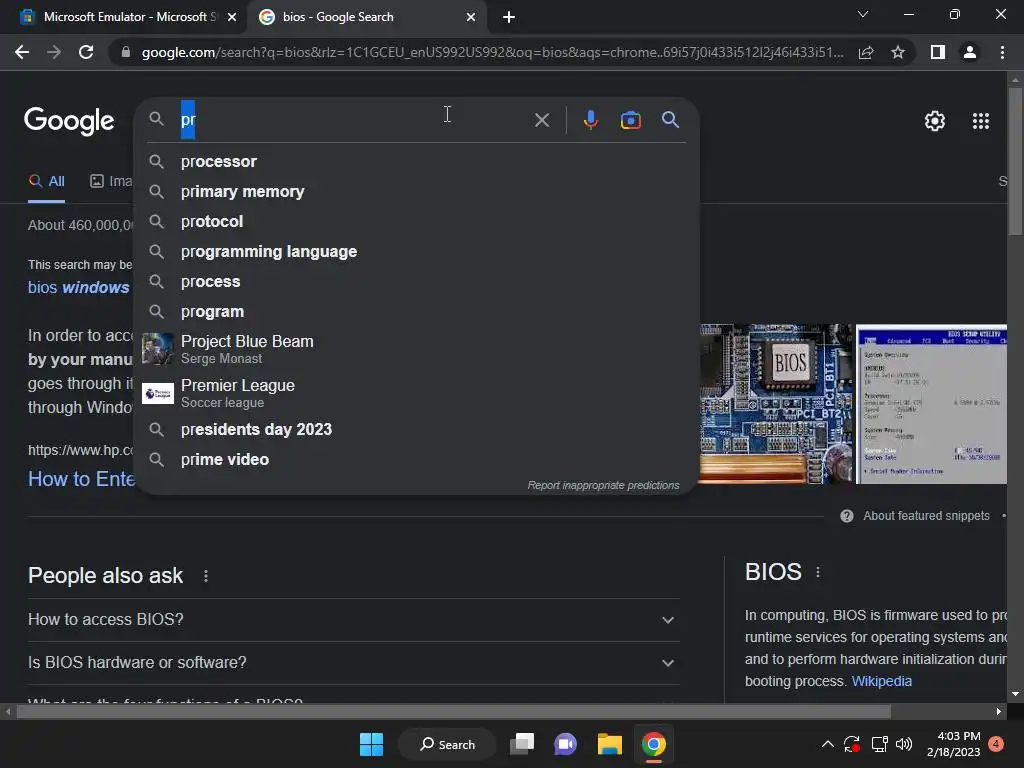This screenshot has width=1024, height=768.
Task: Open the BIOS chip motherboard image
Action: (775, 404)
